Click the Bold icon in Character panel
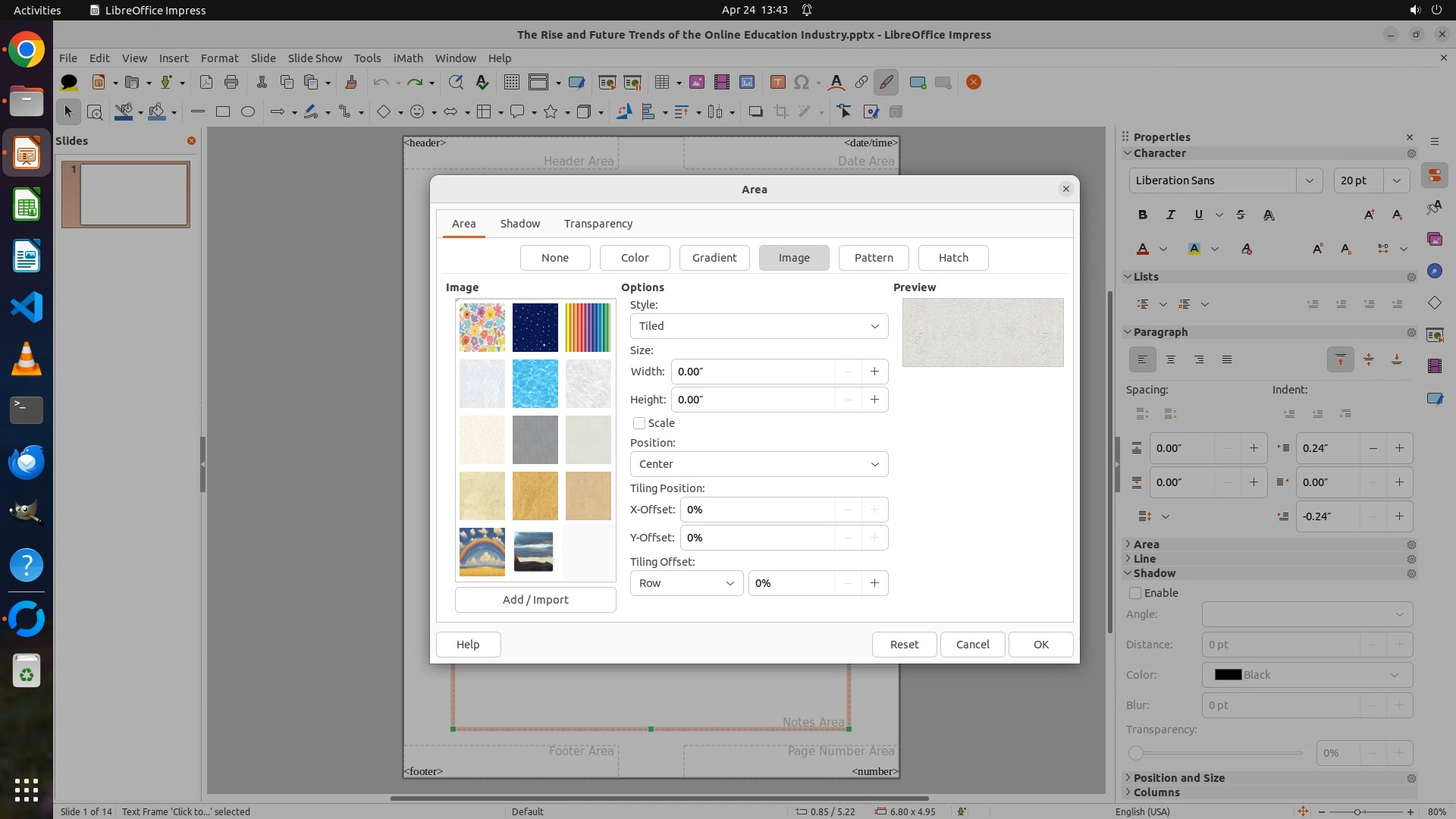 [x=1143, y=215]
